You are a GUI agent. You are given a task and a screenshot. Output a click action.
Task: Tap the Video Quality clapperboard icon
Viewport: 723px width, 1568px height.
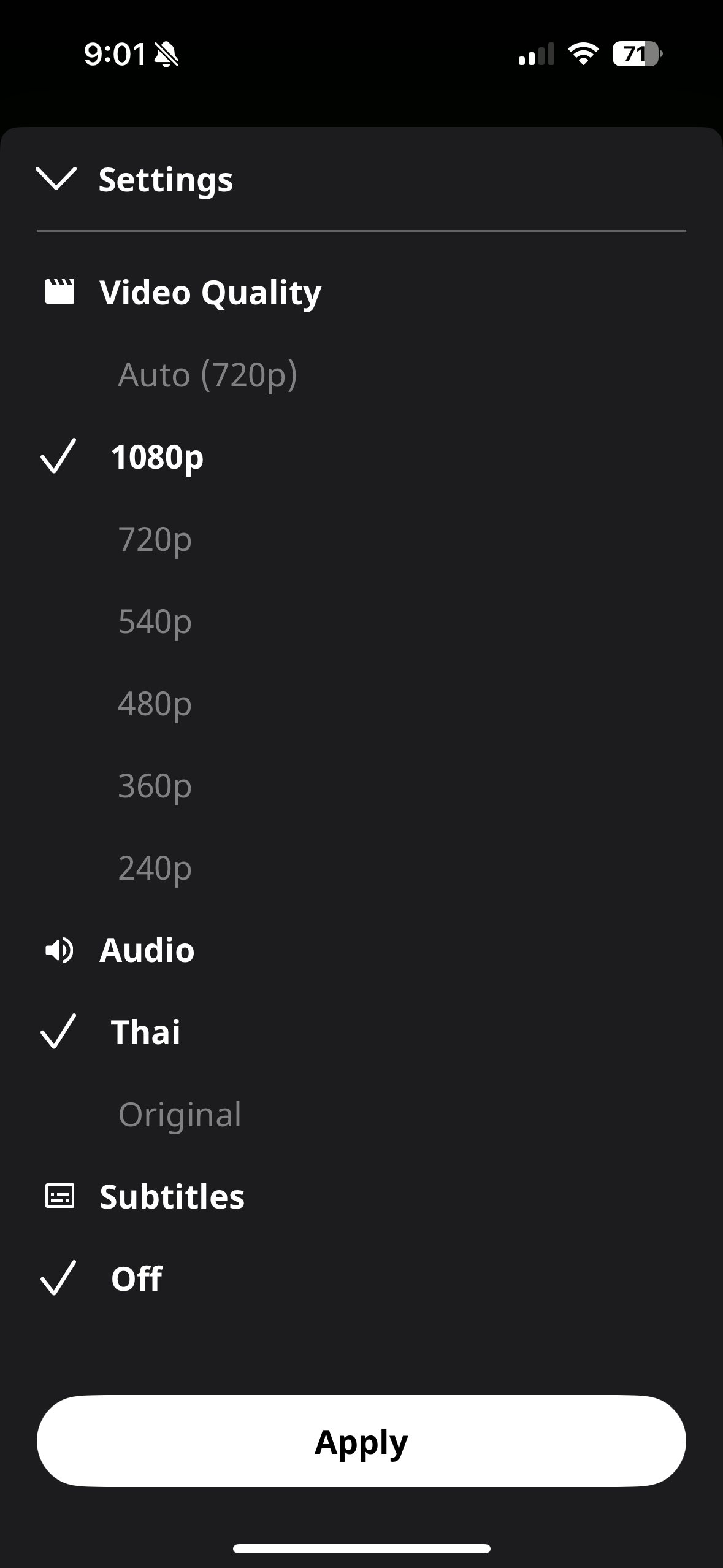point(59,291)
